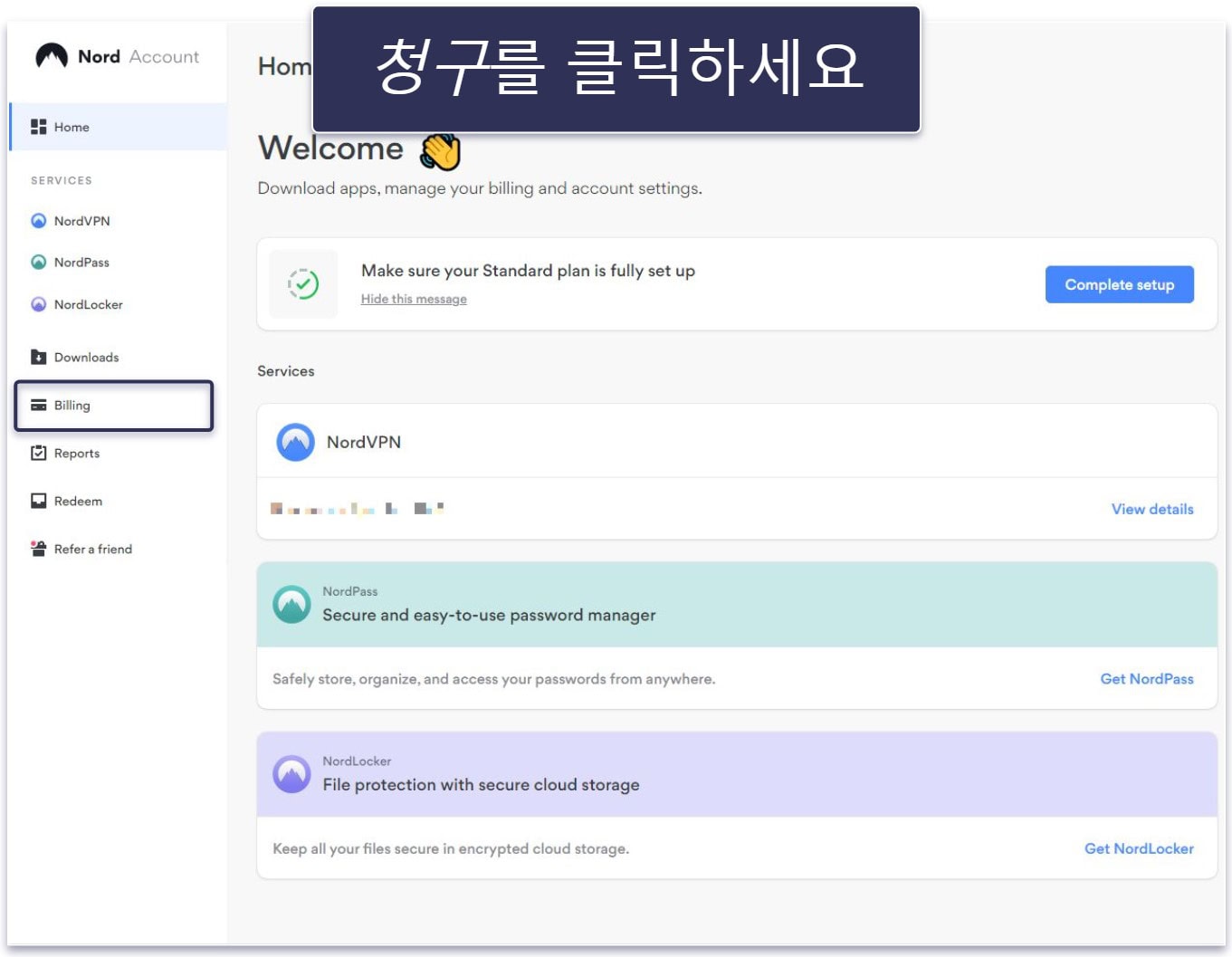Click the Services section label
This screenshot has width=1232, height=957.
point(286,371)
